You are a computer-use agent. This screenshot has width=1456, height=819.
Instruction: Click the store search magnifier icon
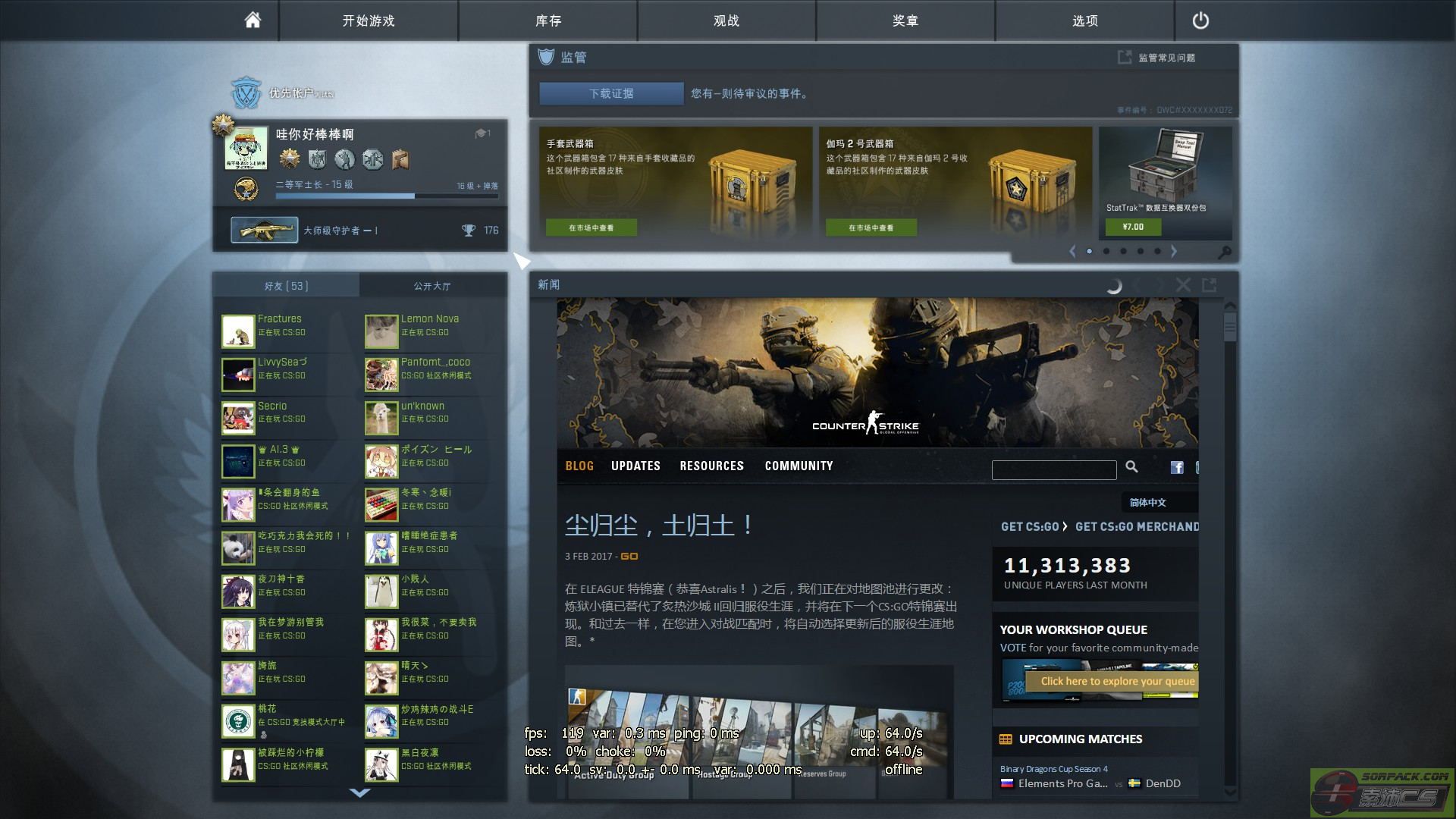click(1224, 252)
